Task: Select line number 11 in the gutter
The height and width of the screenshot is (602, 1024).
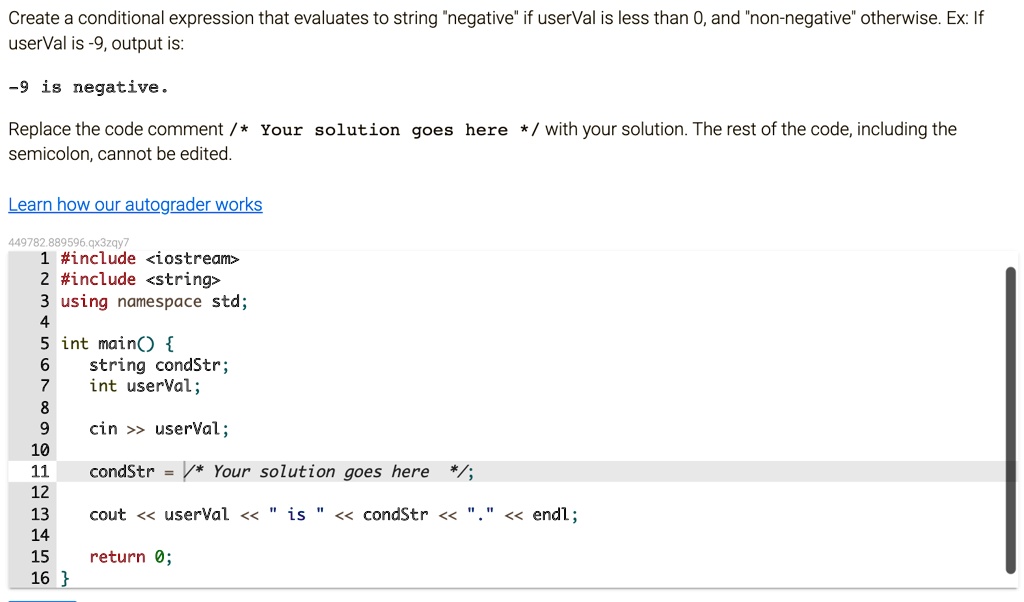Action: [40, 471]
